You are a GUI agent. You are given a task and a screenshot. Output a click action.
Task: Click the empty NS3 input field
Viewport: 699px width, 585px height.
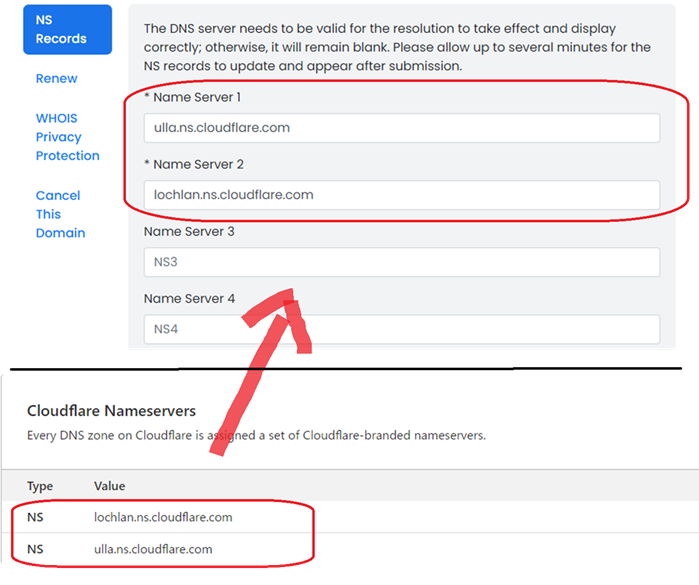tap(401, 262)
